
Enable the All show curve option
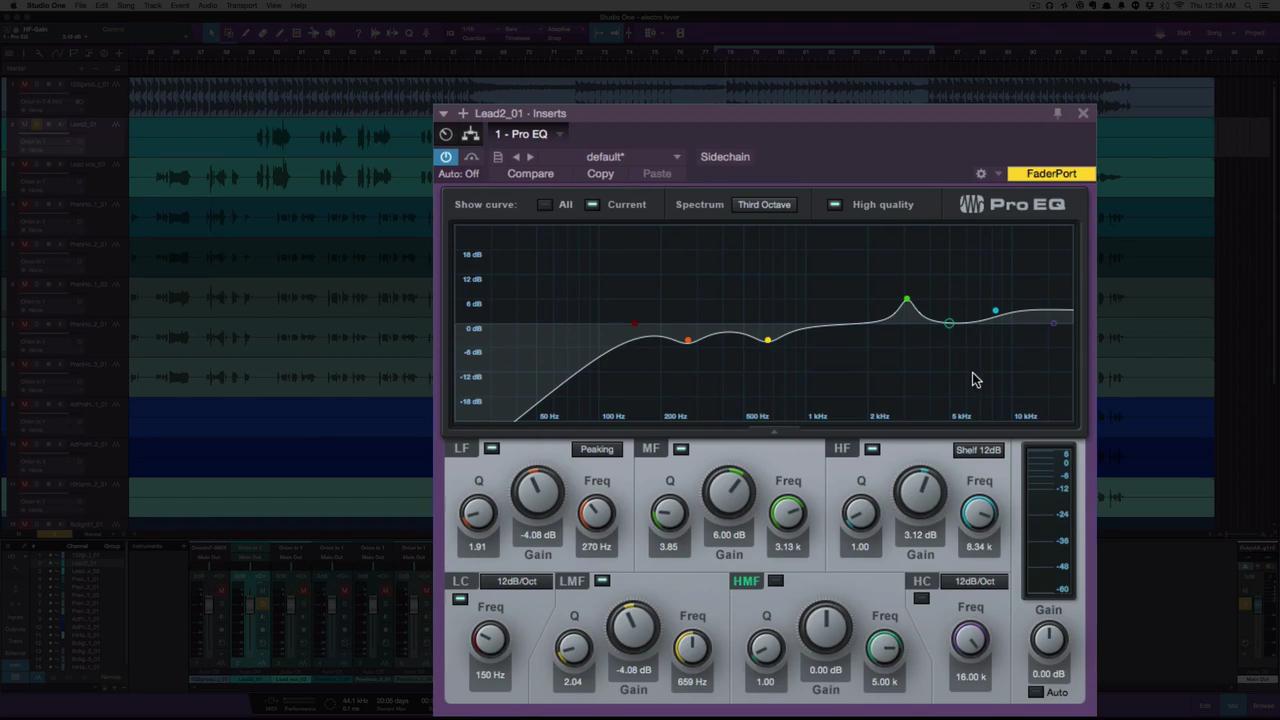pos(544,204)
